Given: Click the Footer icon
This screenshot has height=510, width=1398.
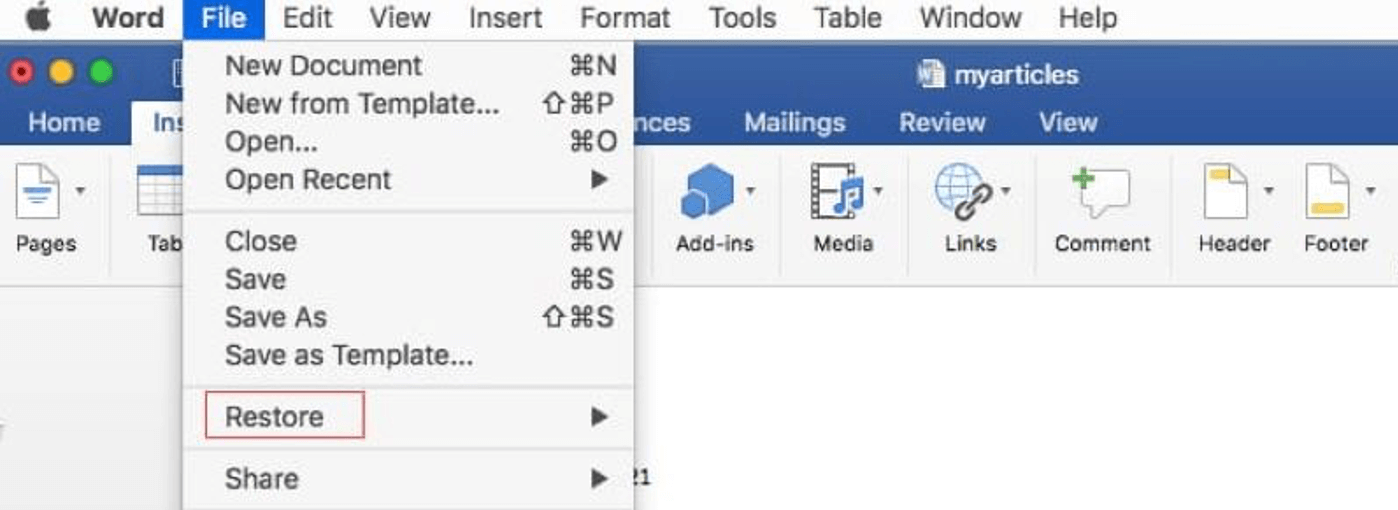Looking at the screenshot, I should tap(1327, 192).
